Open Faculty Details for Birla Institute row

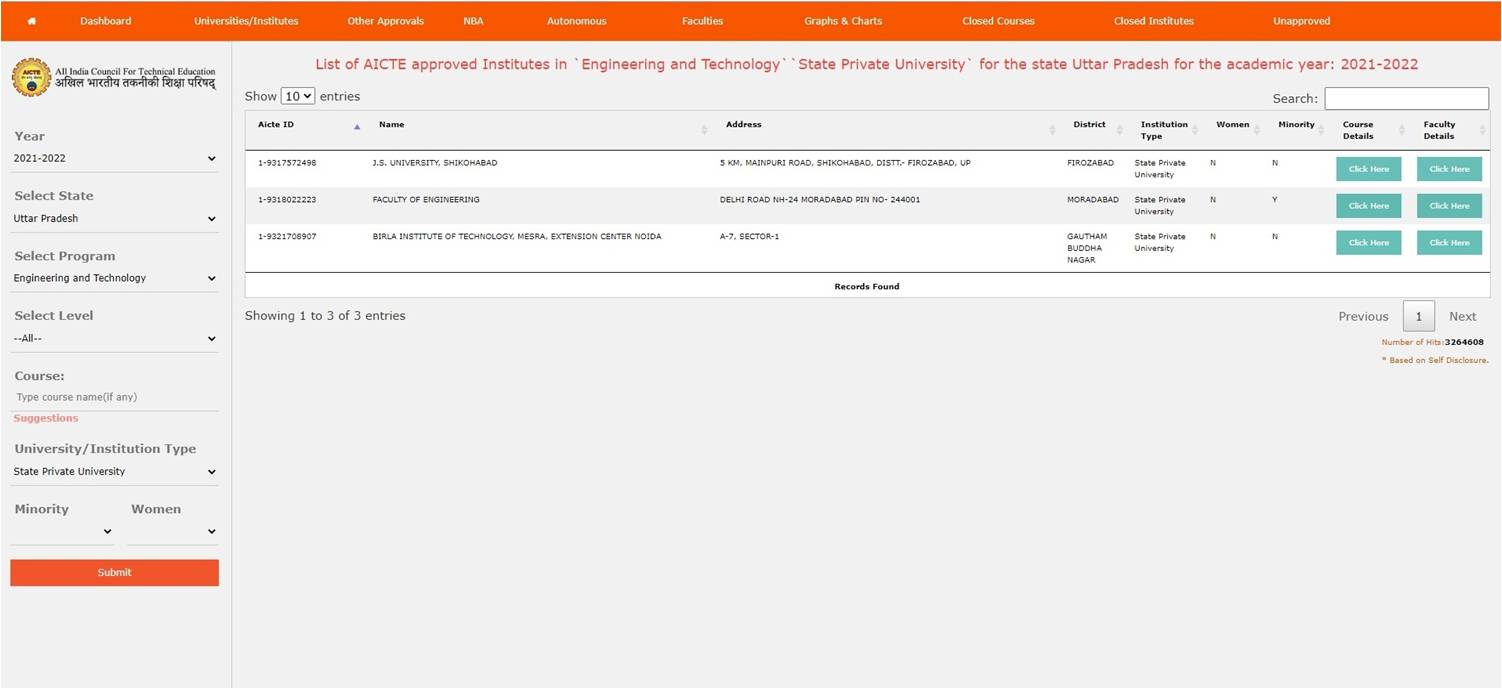point(1448,243)
